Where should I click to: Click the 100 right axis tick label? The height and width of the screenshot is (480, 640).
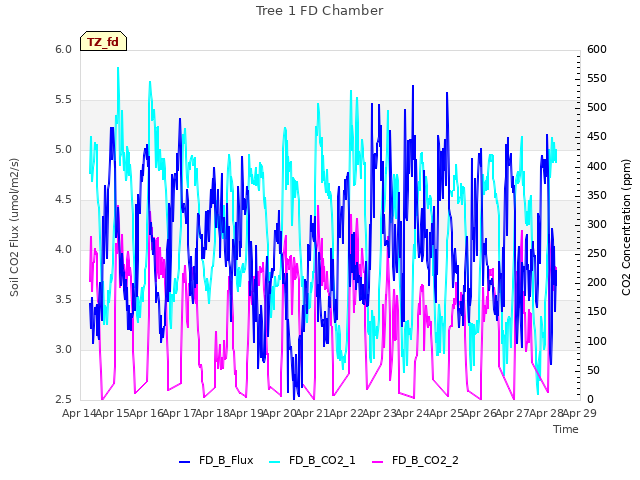[597, 341]
